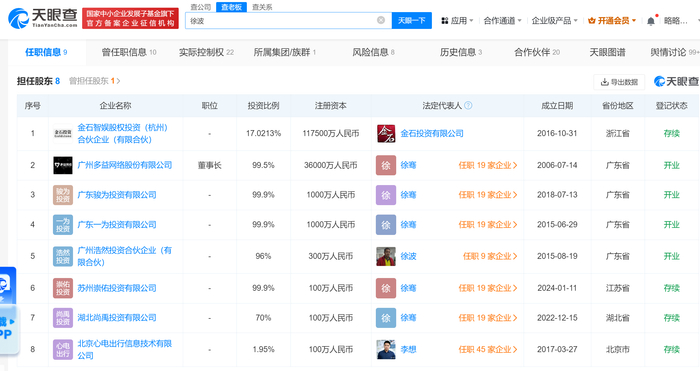
Task: Switch to the 查老板 search tab
Action: [231, 7]
